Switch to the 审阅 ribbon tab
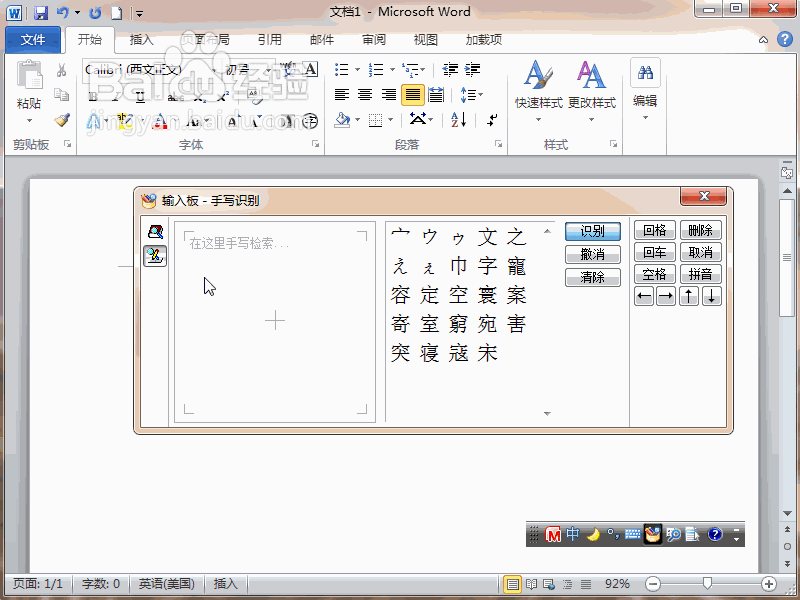Screen dimensions: 800x600 (374, 40)
